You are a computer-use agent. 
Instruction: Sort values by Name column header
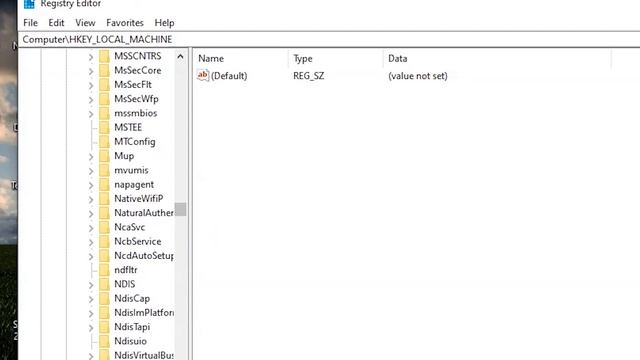click(241, 58)
